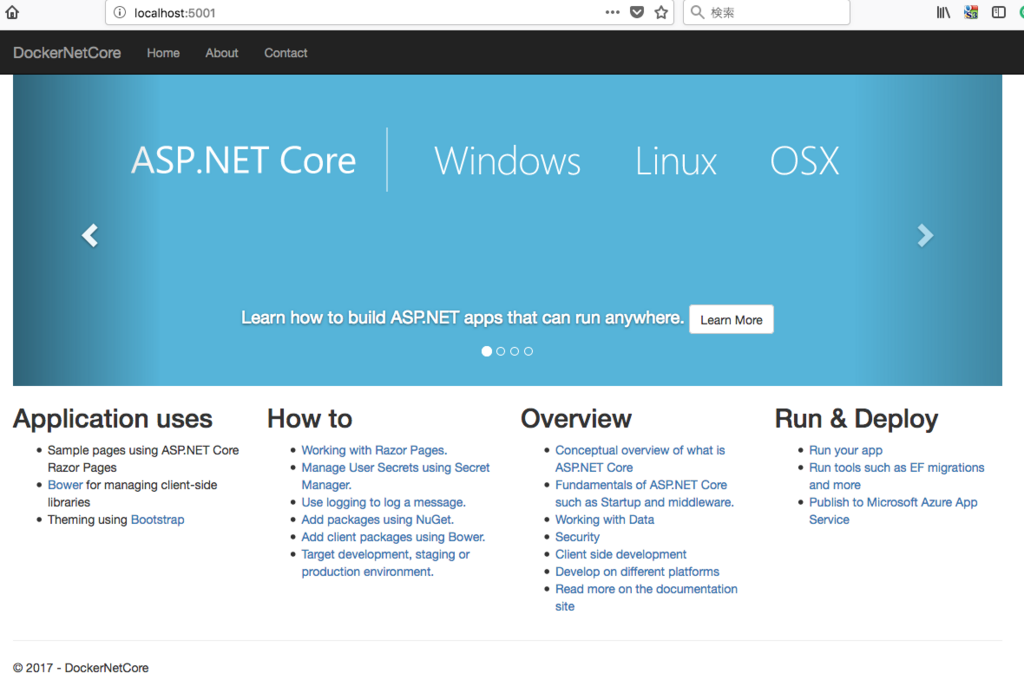Select fourth carousel indicator dot
This screenshot has height=693, width=1024.
coord(528,351)
